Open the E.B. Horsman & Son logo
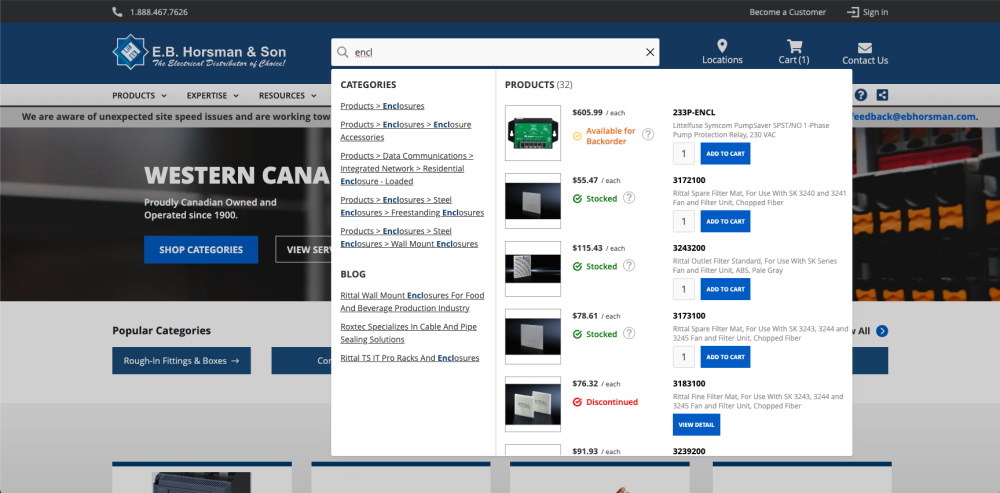 click(199, 52)
